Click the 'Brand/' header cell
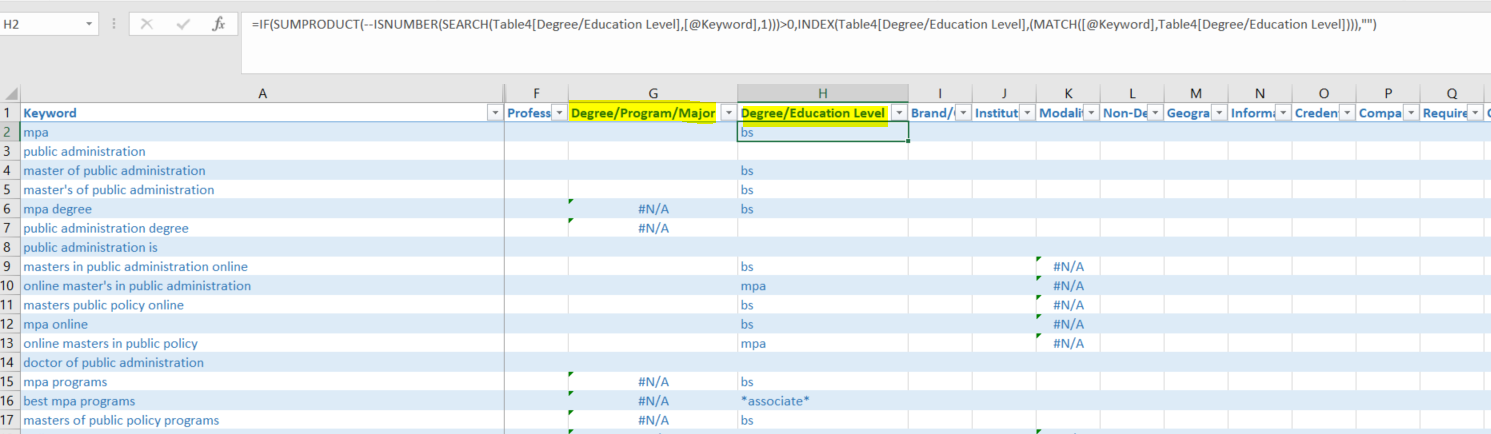This screenshot has height=434, width=1491. point(940,113)
